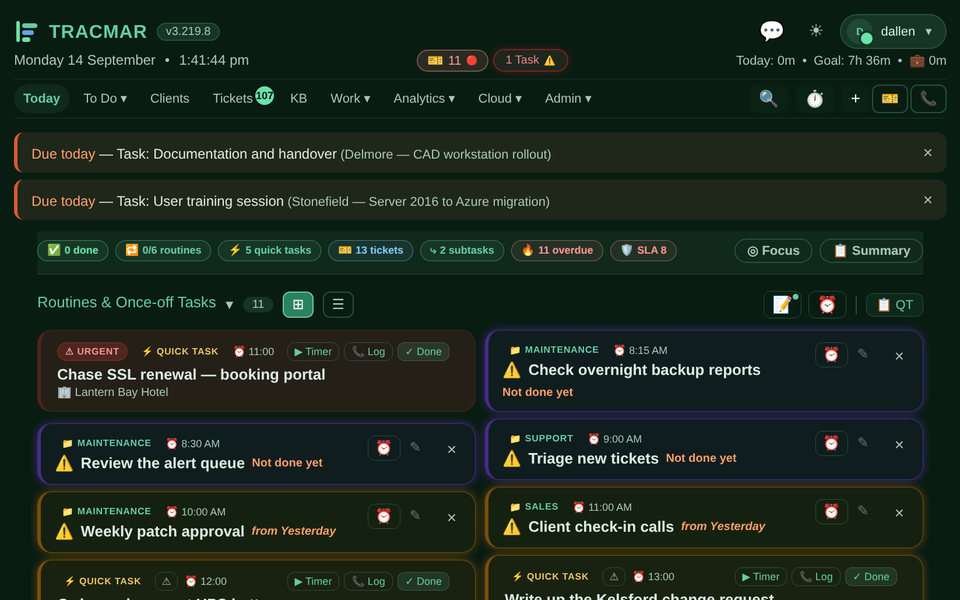Click alarm icon on Check overnight backup reports
This screenshot has width=960, height=600.
(x=831, y=354)
